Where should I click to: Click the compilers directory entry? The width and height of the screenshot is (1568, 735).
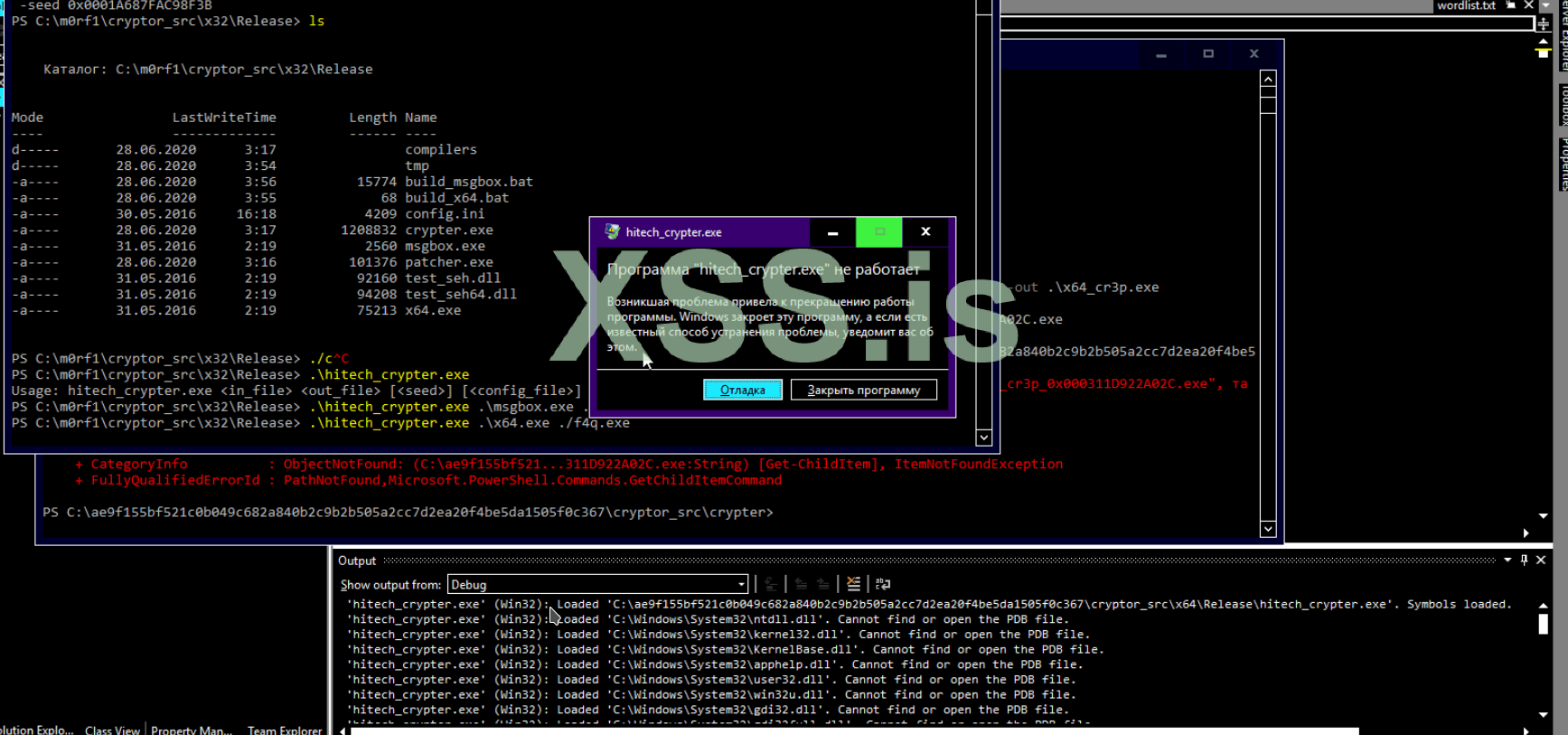point(441,149)
